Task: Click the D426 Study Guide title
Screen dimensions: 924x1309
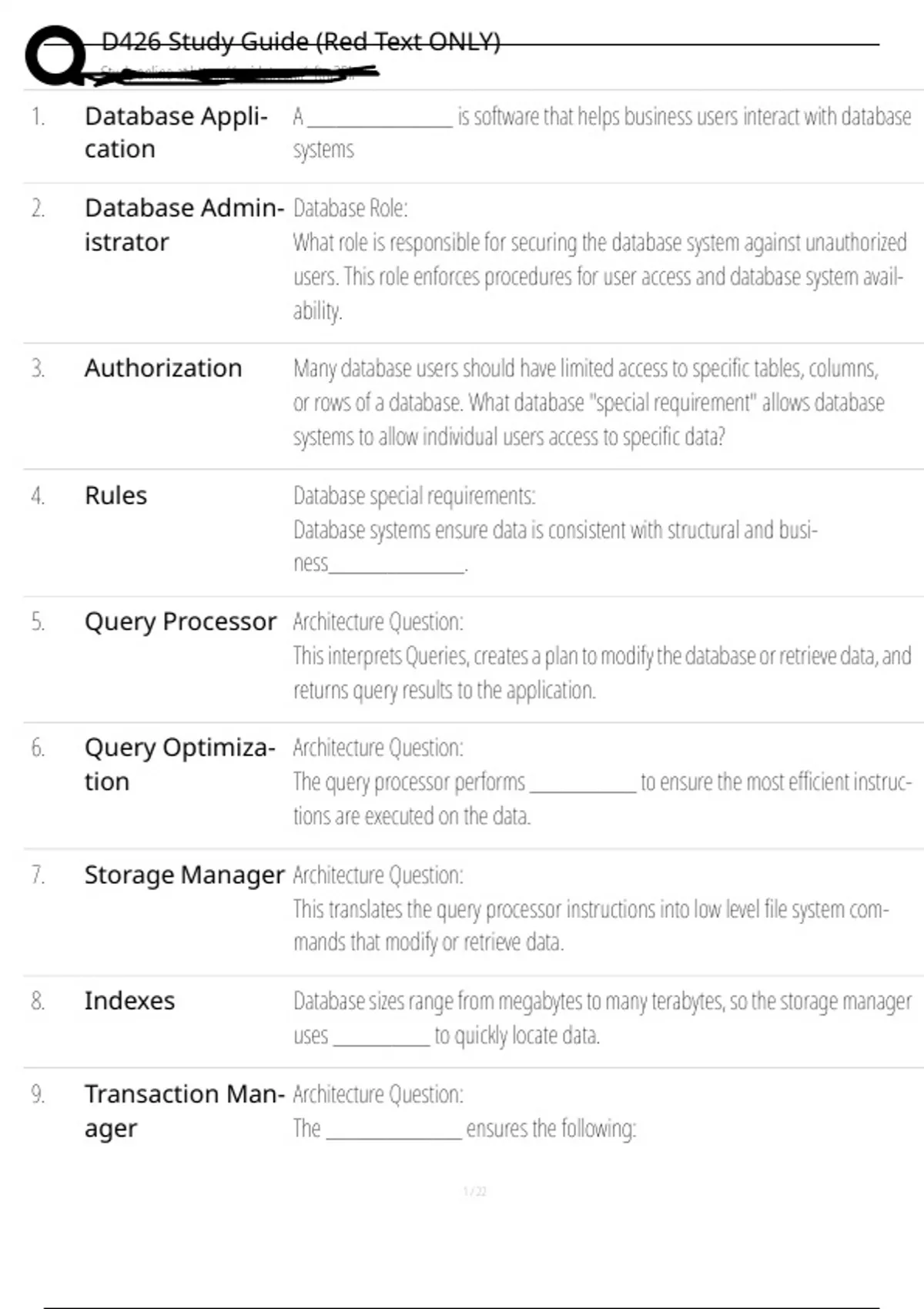Action: pyautogui.click(x=300, y=41)
